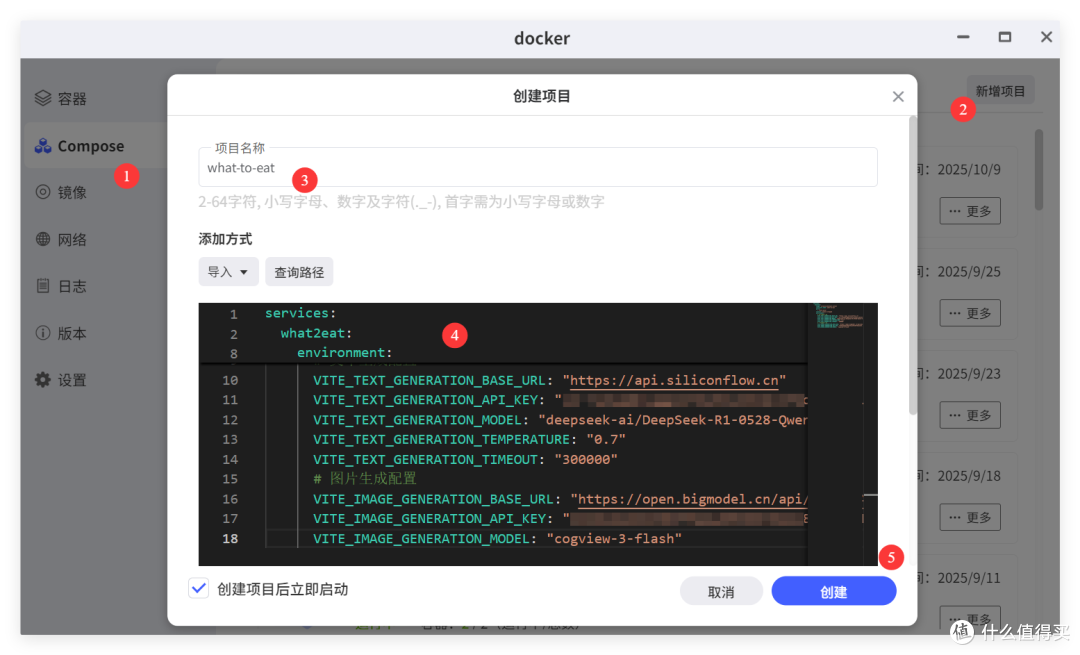1080x655 pixels.
Task: Click line number 10 in editor gutter
Action: pyautogui.click(x=230, y=380)
